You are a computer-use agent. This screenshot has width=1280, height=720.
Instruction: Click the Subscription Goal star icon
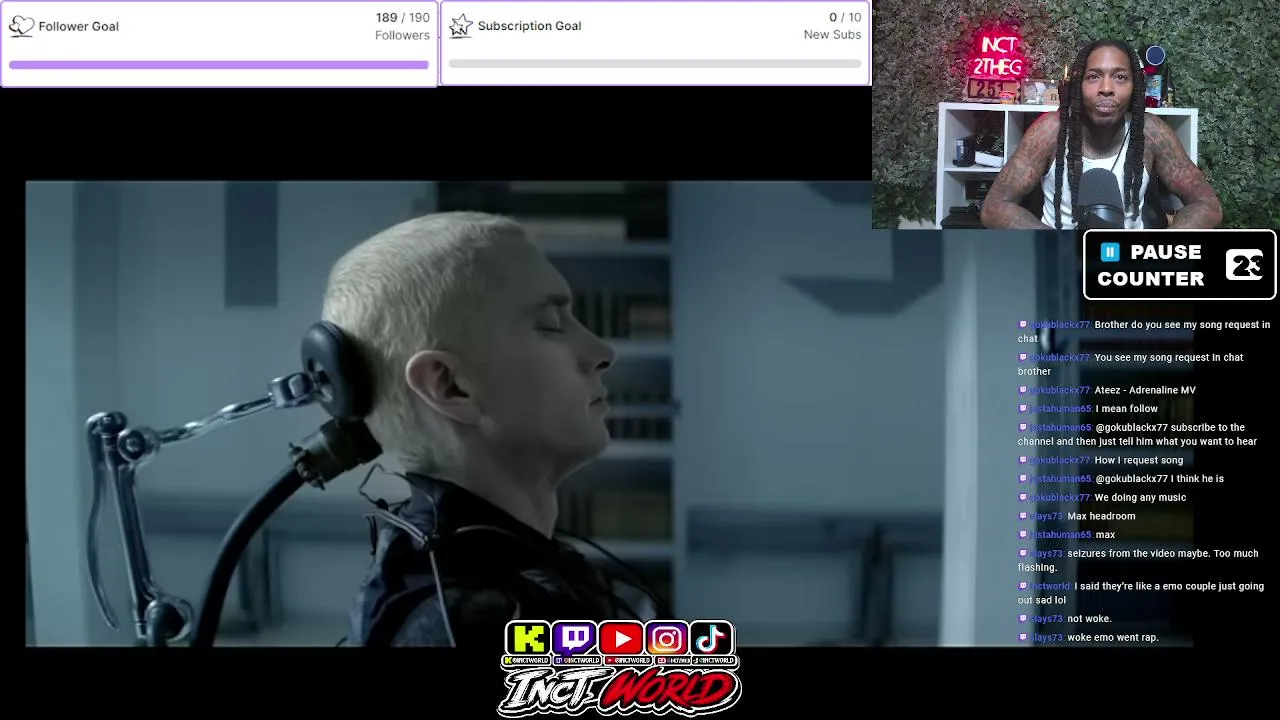[x=460, y=26]
